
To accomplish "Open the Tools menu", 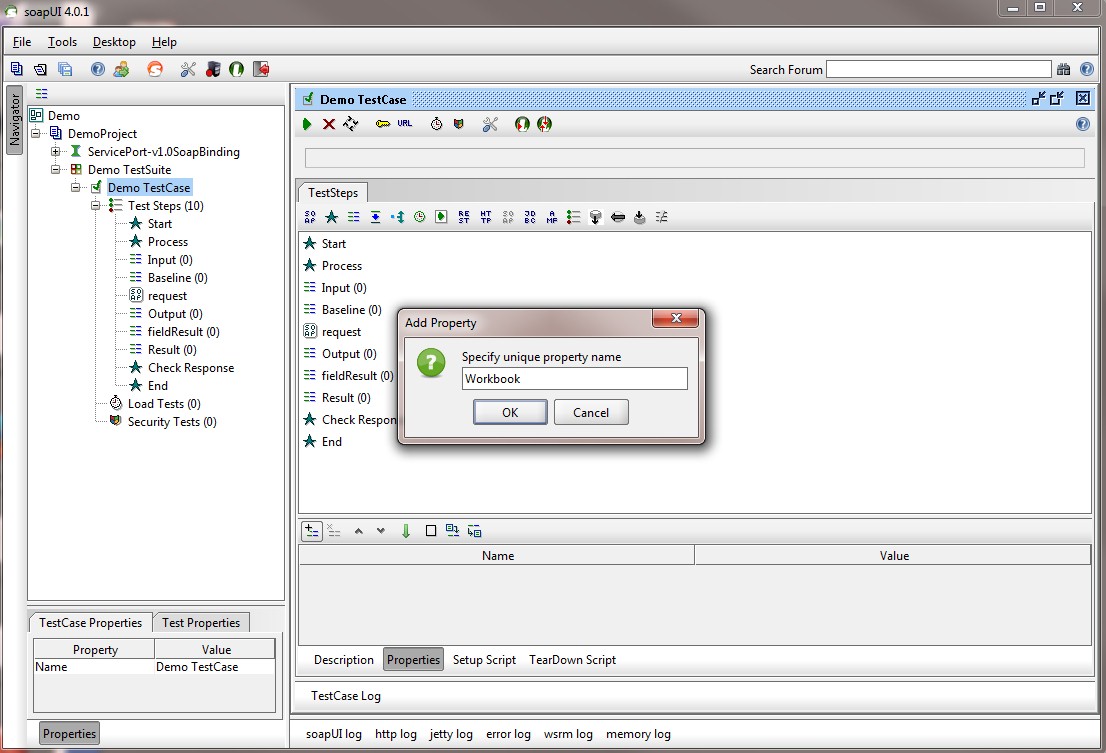I will pos(62,42).
